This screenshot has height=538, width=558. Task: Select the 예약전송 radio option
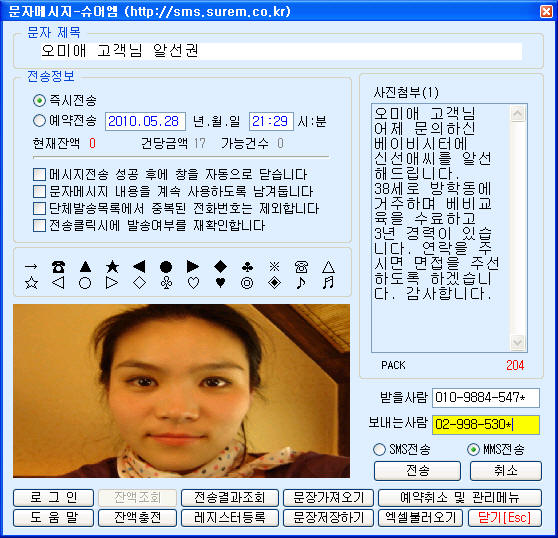coord(40,121)
